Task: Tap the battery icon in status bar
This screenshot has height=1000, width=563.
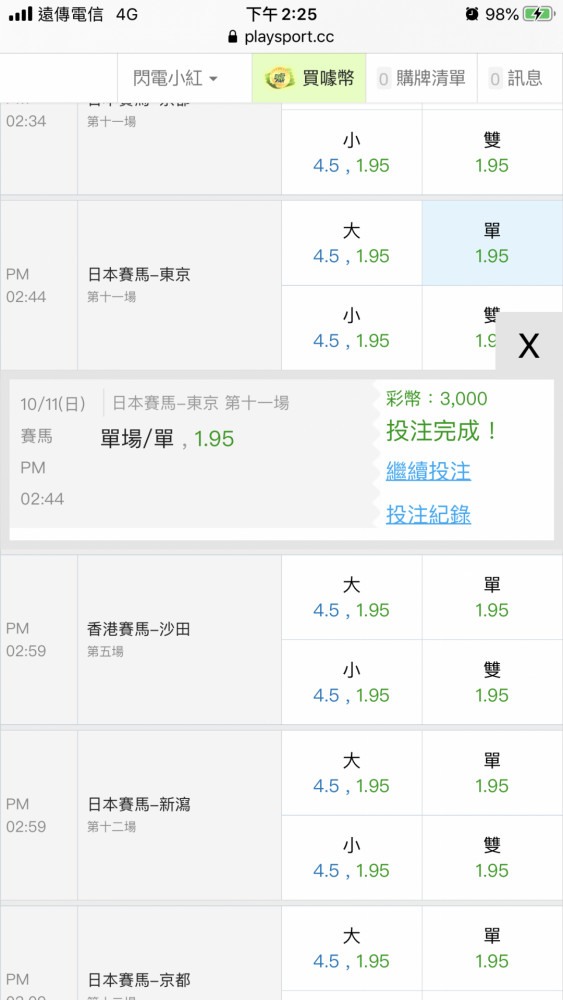Action: (538, 14)
